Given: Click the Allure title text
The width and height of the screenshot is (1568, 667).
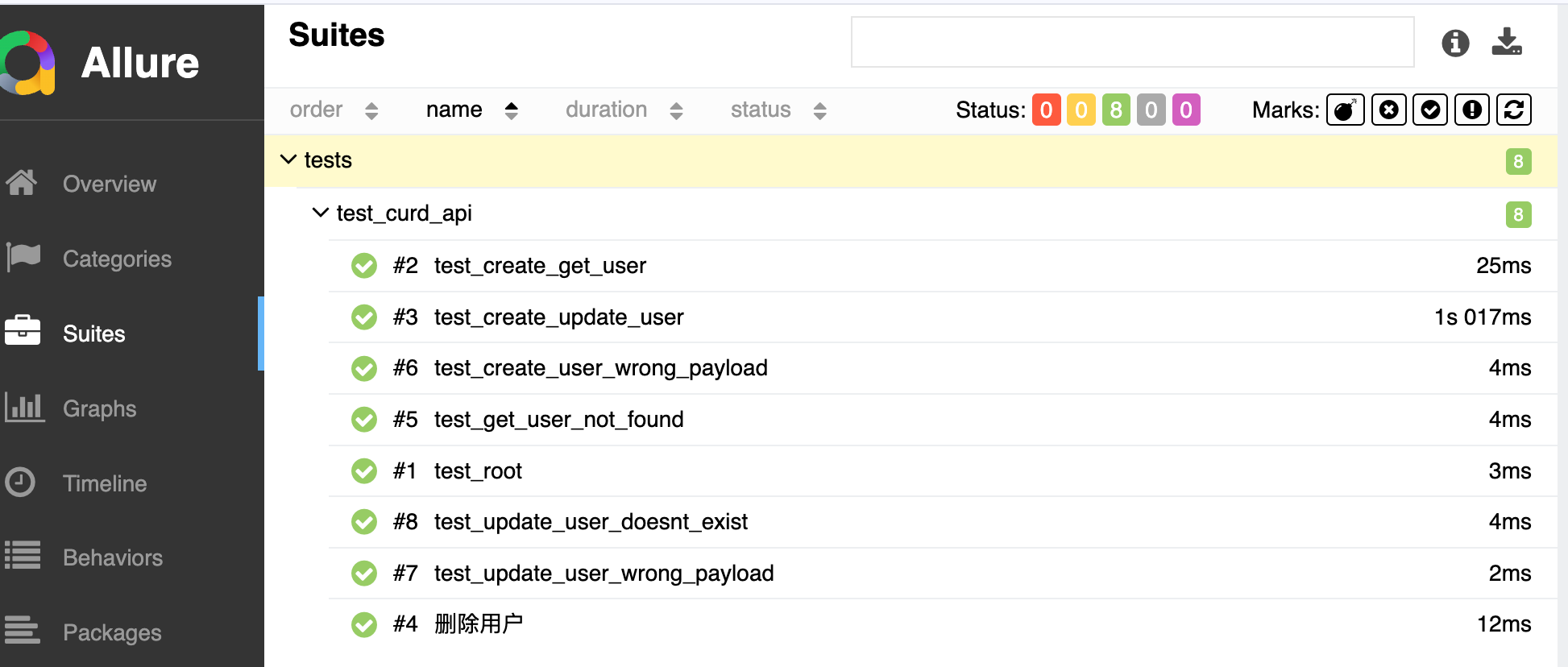Looking at the screenshot, I should 140,63.
